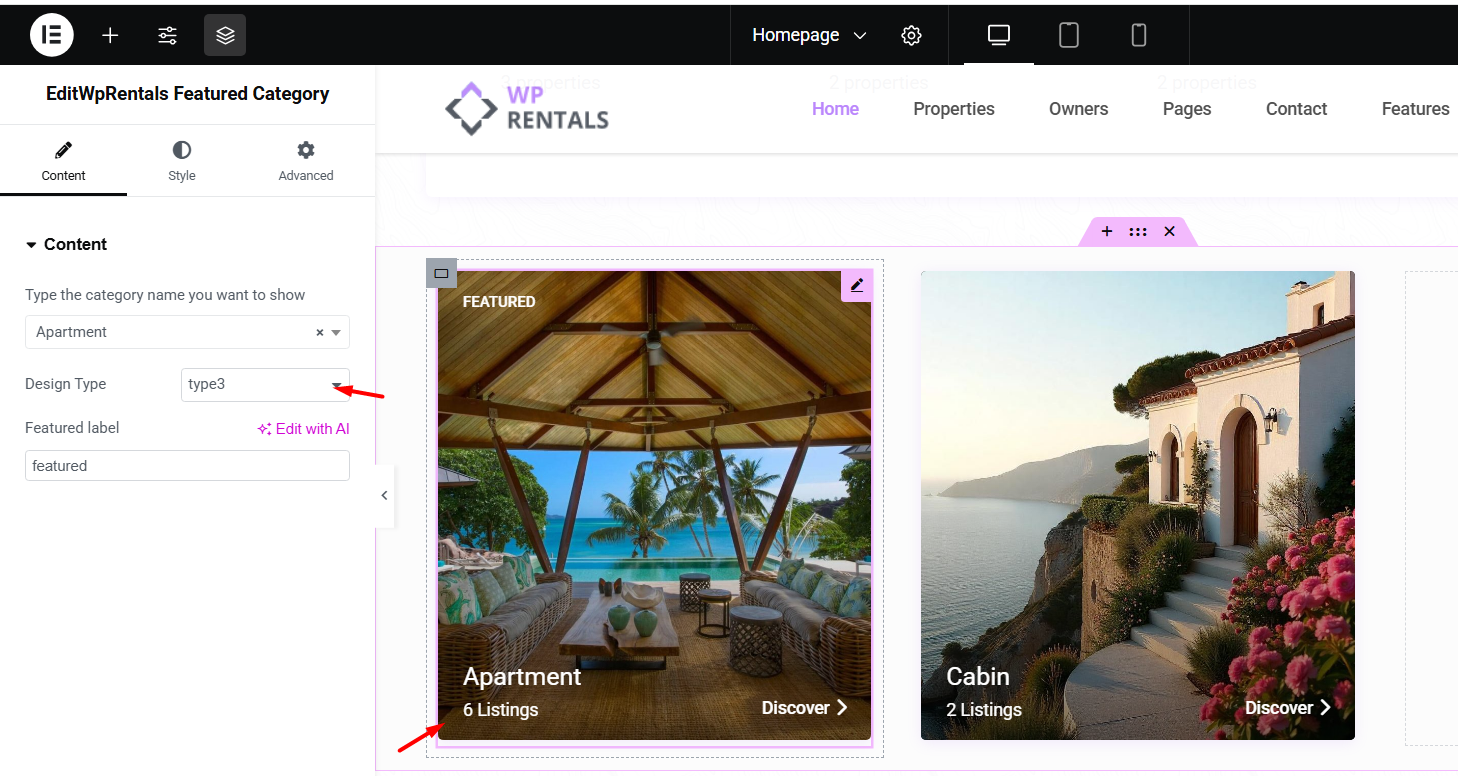
Task: Switch to mobile preview mode
Action: (x=1138, y=35)
